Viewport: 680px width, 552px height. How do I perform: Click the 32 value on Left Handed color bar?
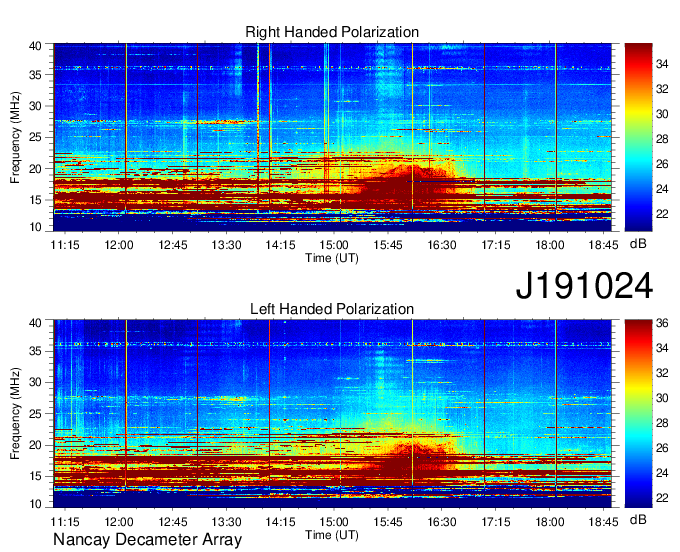(x=662, y=373)
